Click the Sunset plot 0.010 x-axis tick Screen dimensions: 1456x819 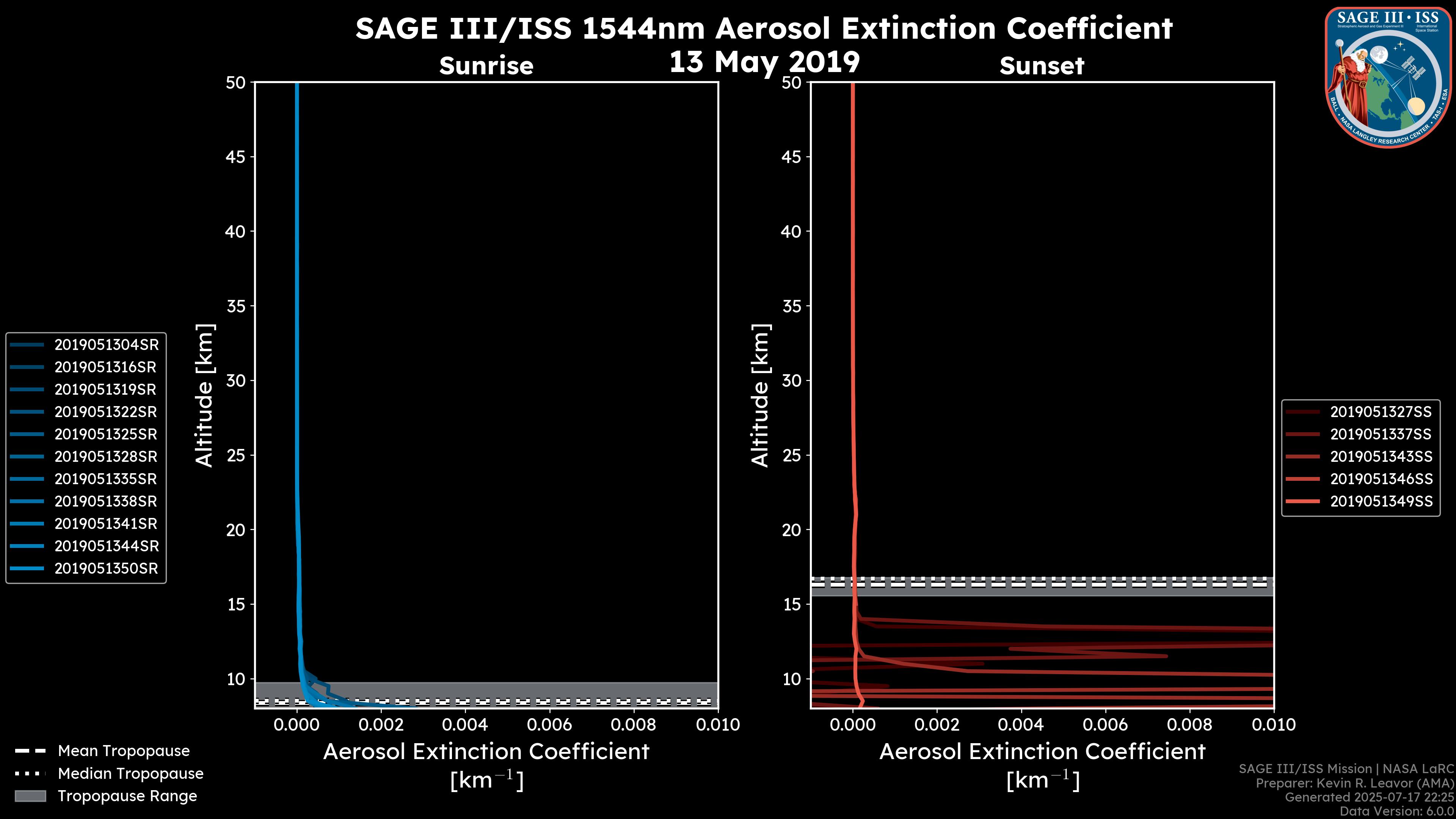(x=1274, y=725)
